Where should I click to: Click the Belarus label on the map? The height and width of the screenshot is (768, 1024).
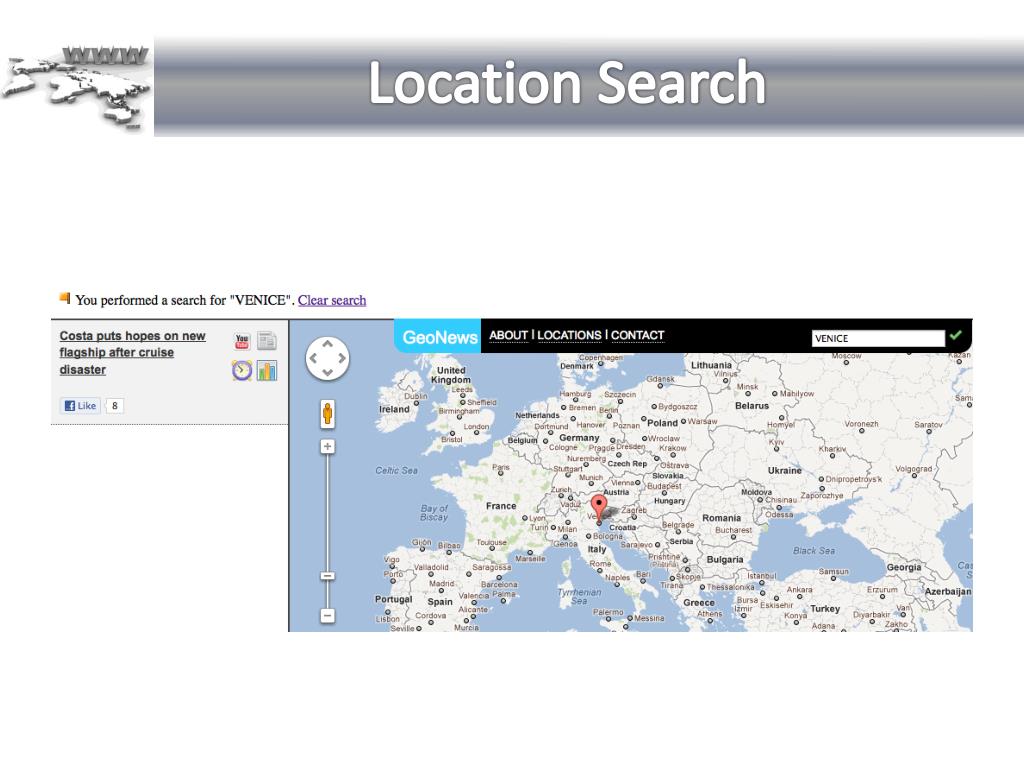(x=752, y=406)
